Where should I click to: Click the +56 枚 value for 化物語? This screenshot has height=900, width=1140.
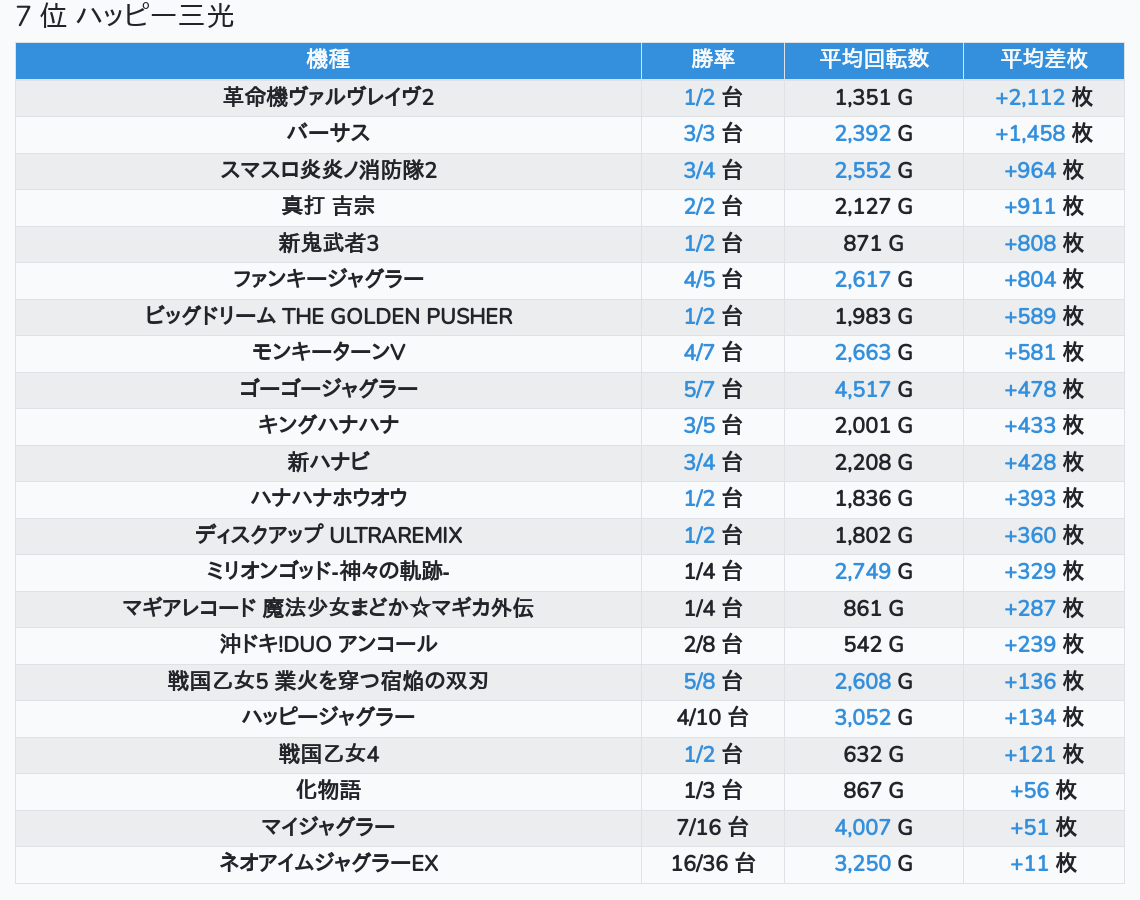[x=1043, y=791]
